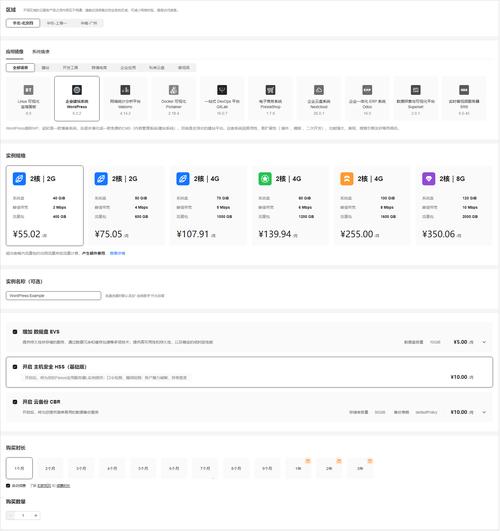500x531 pixels.
Task: Choose the Nextcloud cloud drive image
Action: tap(319, 98)
